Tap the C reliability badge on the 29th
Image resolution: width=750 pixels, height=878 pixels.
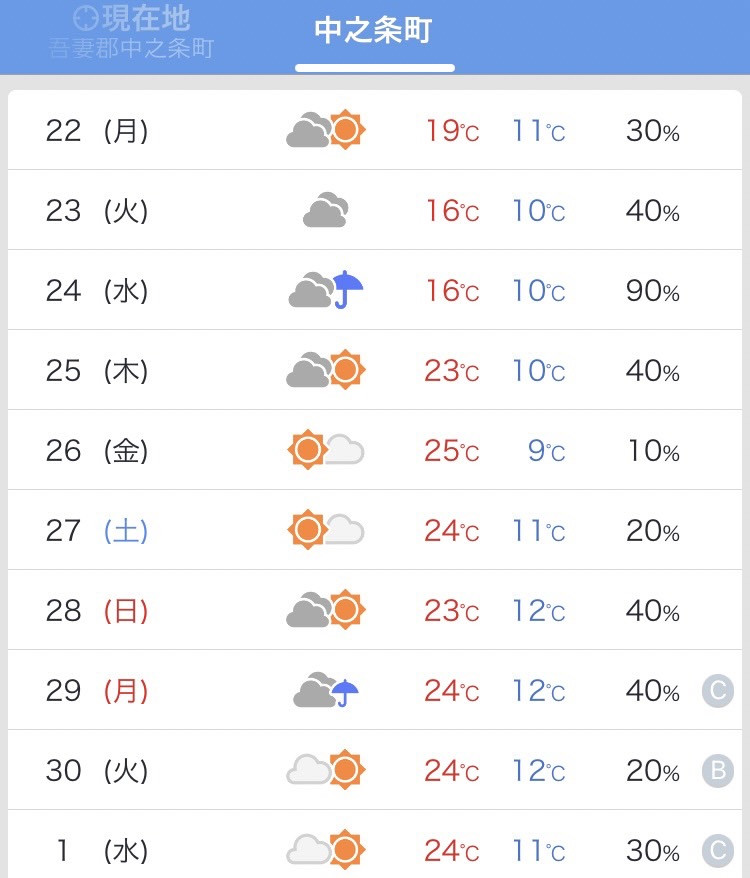718,690
